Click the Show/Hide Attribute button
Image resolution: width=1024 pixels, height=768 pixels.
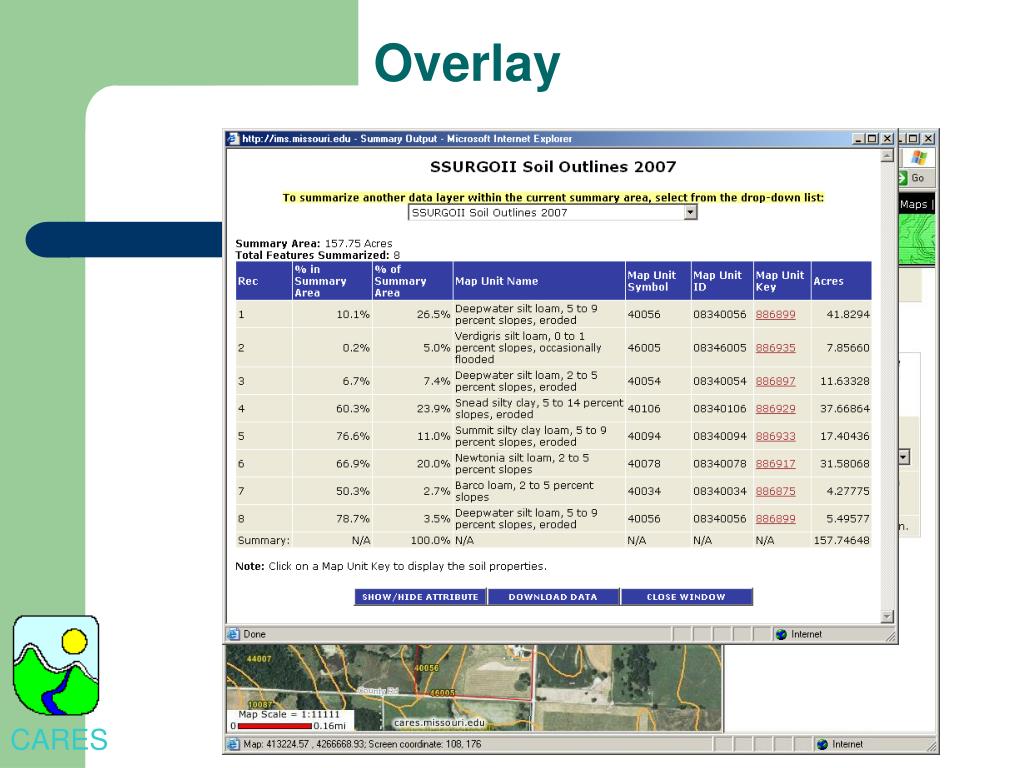[x=421, y=597]
